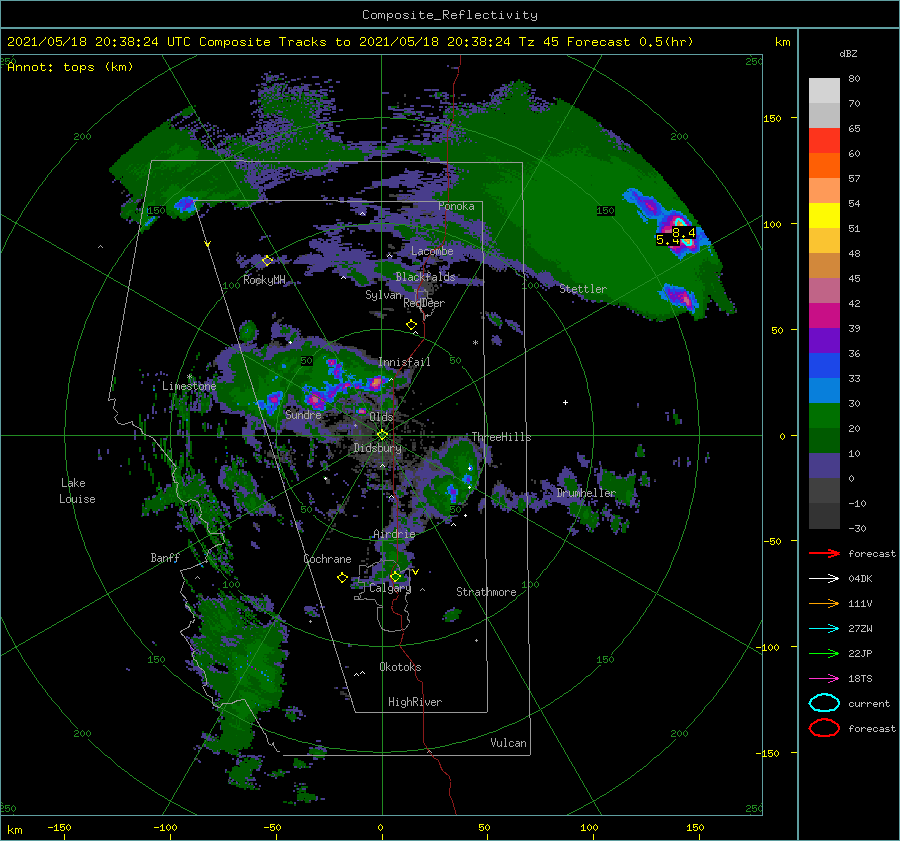This screenshot has width=900, height=841.
Task: Click the Limestone label
Action: tap(189, 386)
